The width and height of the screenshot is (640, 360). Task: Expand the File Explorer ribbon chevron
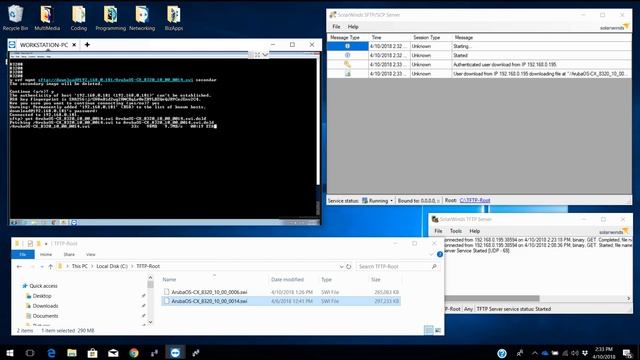pyautogui.click(x=431, y=254)
